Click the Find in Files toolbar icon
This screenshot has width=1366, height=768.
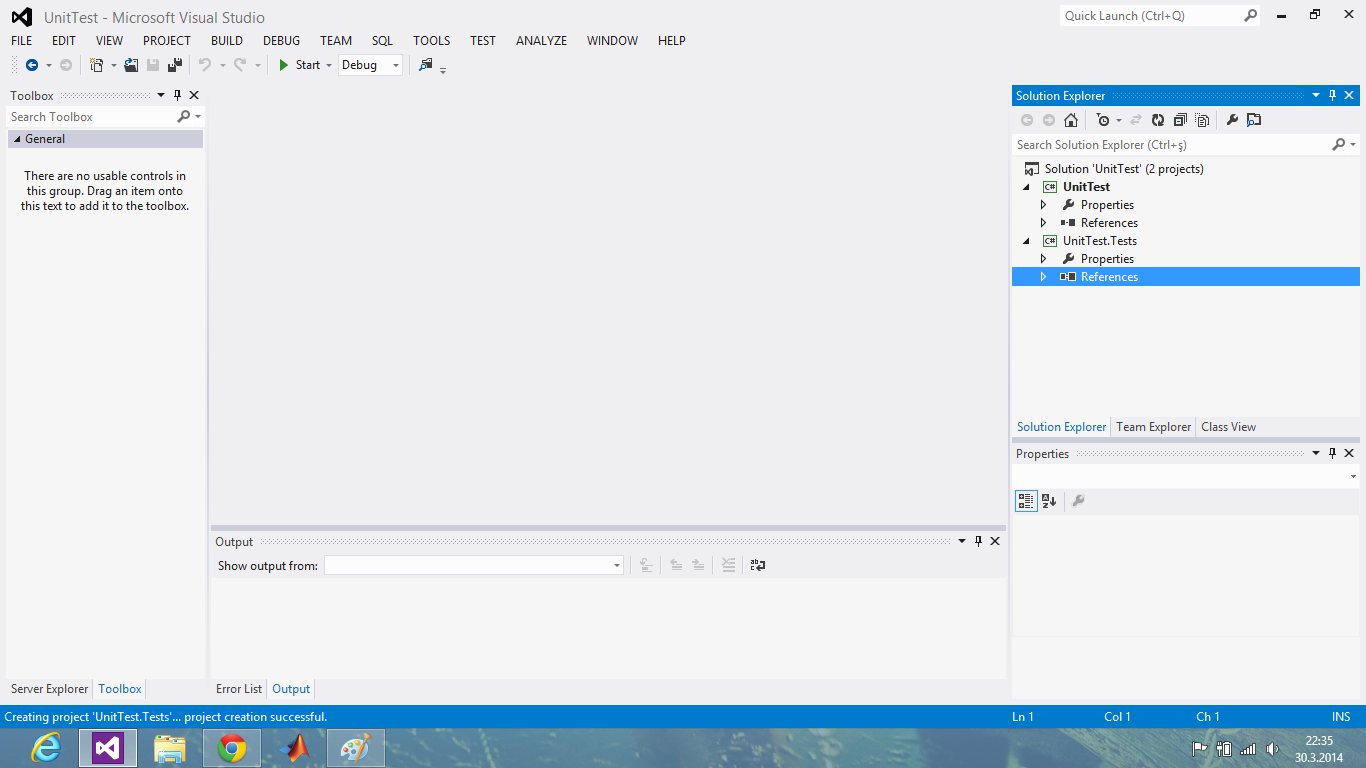pos(426,65)
